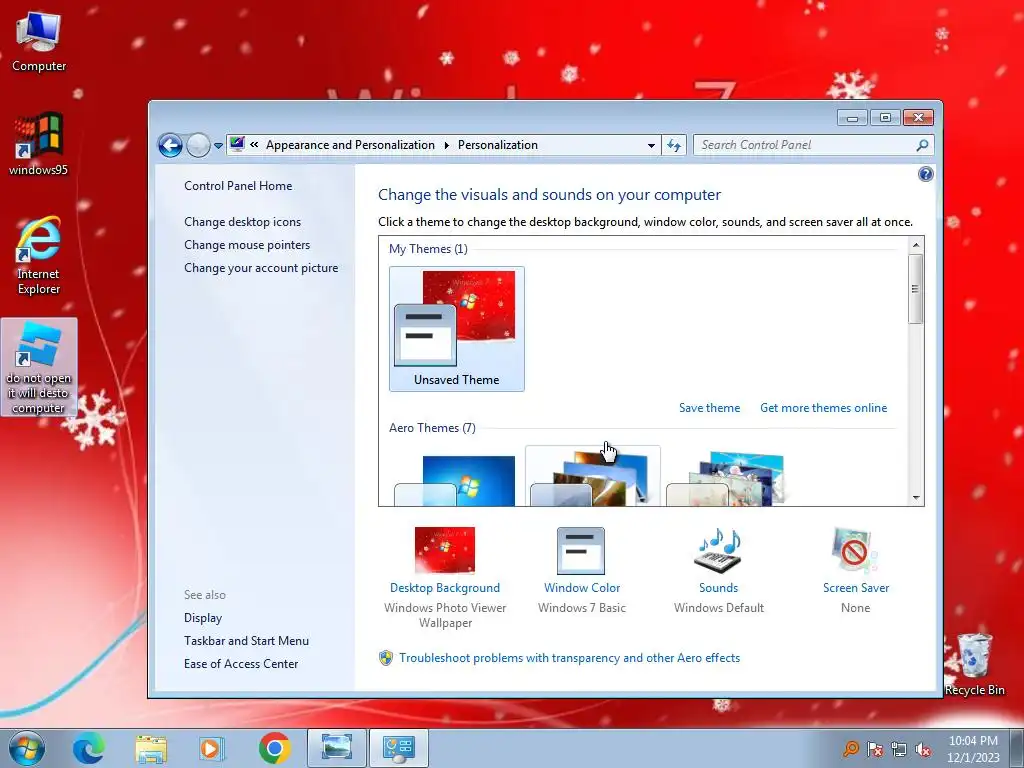The image size is (1024, 768).
Task: Click the Control Panel taskbar button
Action: [399, 748]
